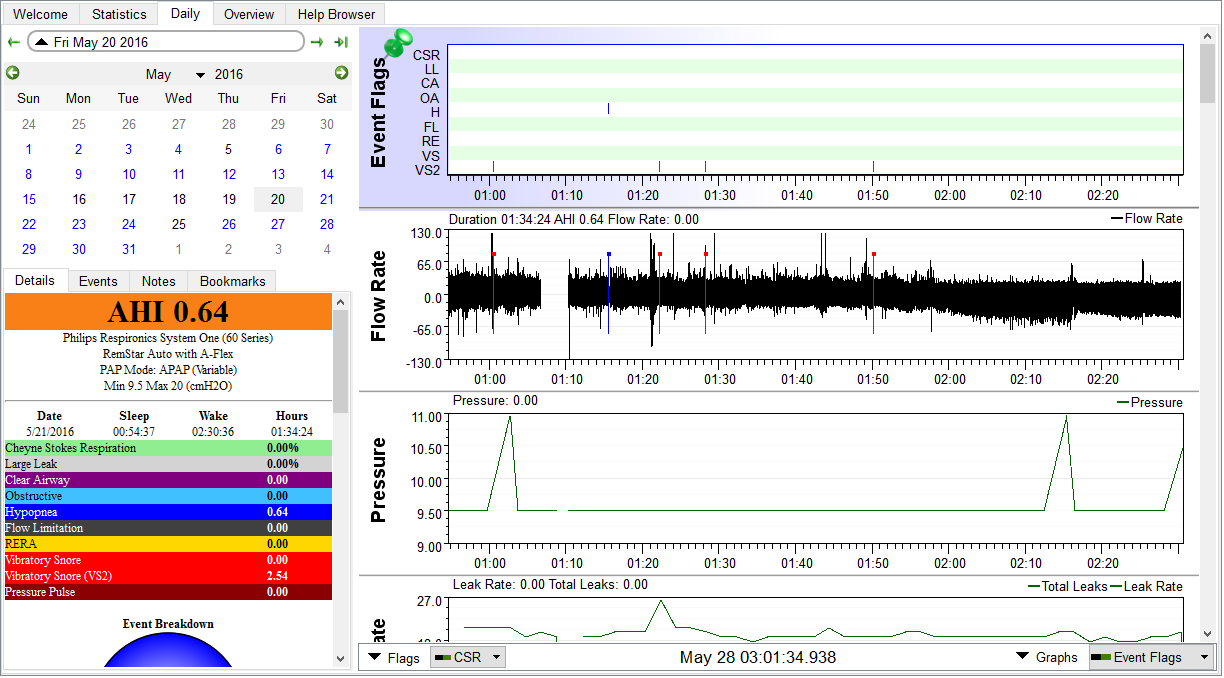Click the Clear Airway purple row
The image size is (1224, 678).
168,480
